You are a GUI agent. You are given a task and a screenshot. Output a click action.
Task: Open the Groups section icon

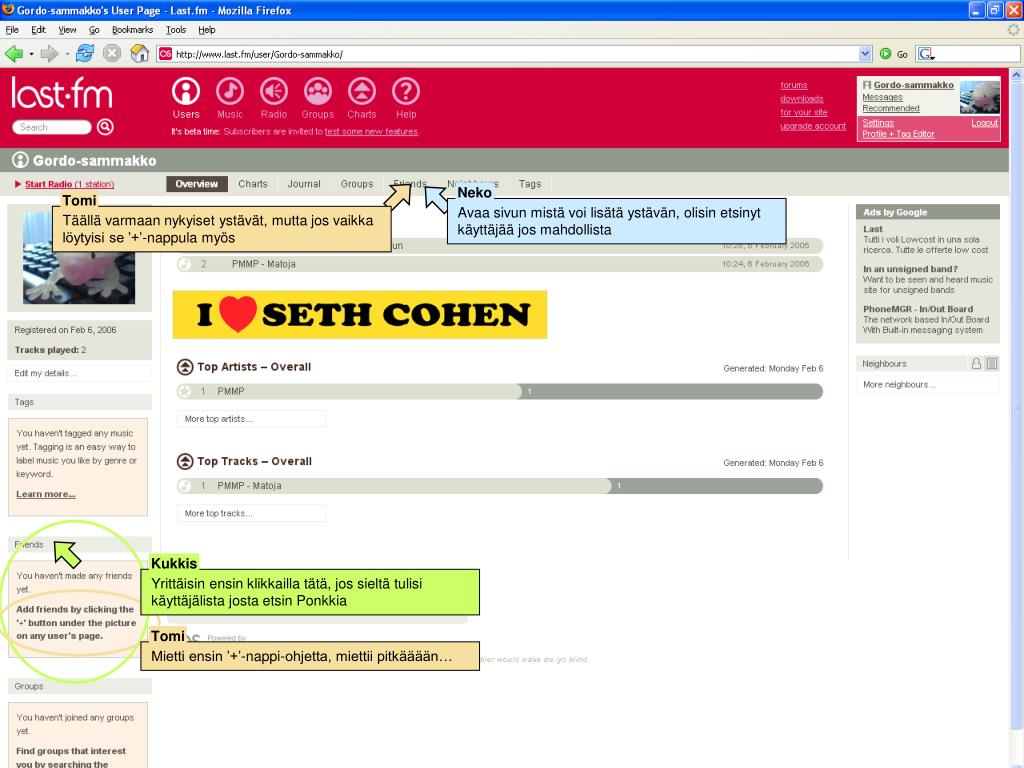click(317, 91)
